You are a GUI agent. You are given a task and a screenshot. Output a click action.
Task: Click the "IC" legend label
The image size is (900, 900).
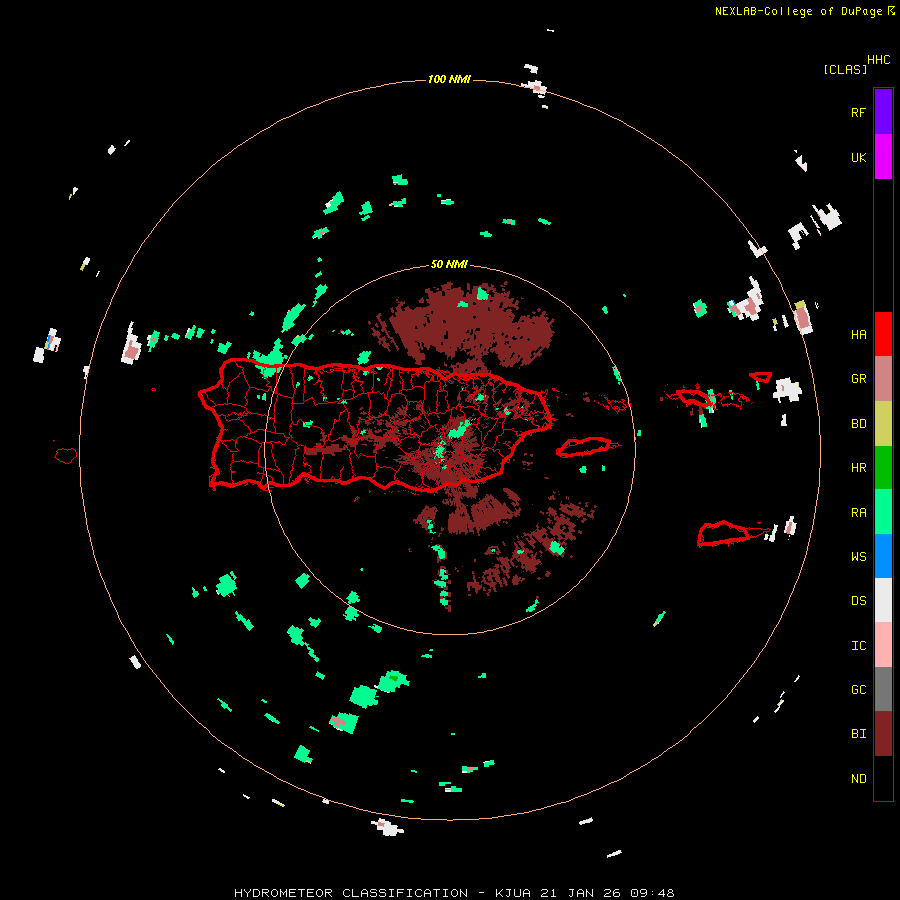(x=858, y=646)
